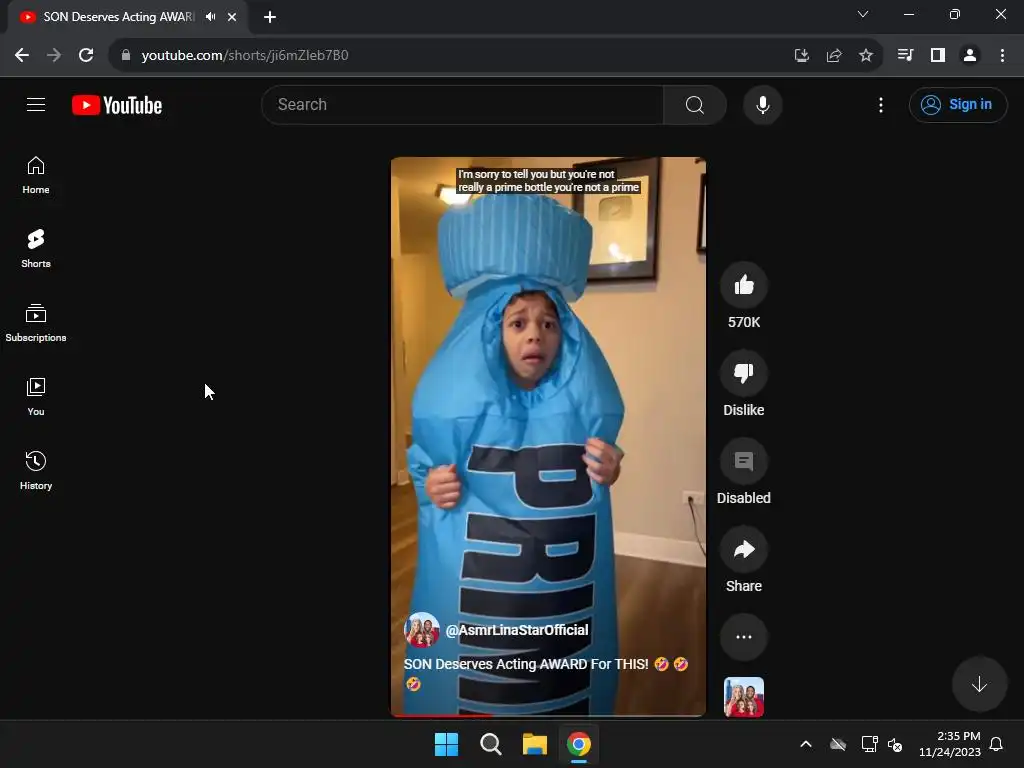Go forward with the browser arrow

54,56
